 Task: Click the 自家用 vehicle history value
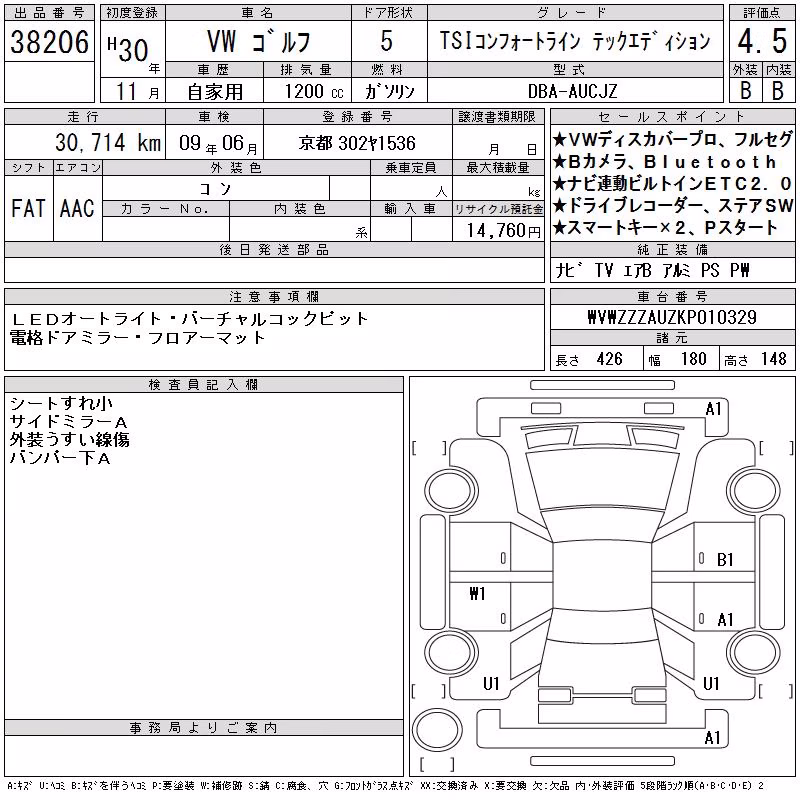click(215, 92)
